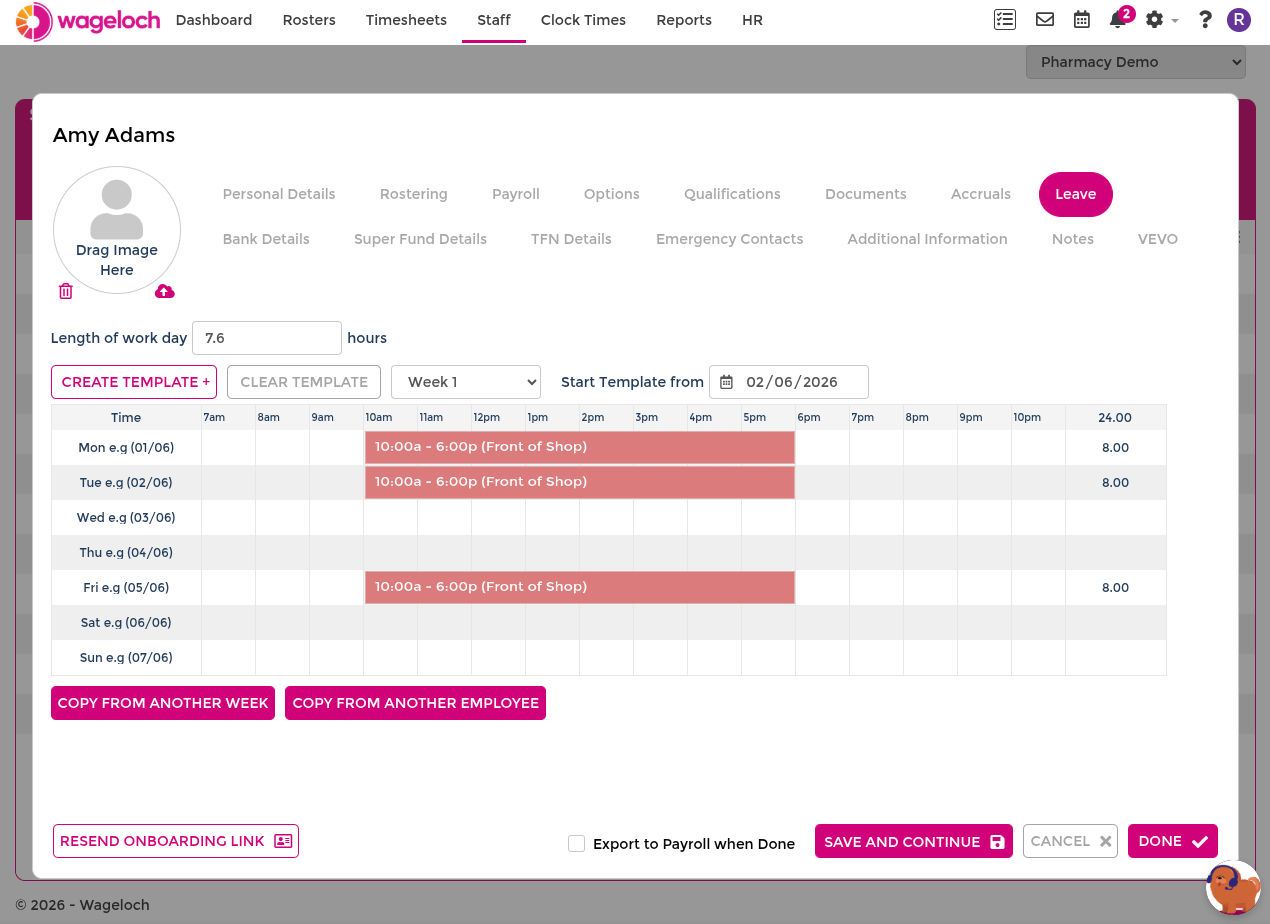The width and height of the screenshot is (1270, 924).
Task: Open Start Template from date picker
Action: pyautogui.click(x=789, y=382)
